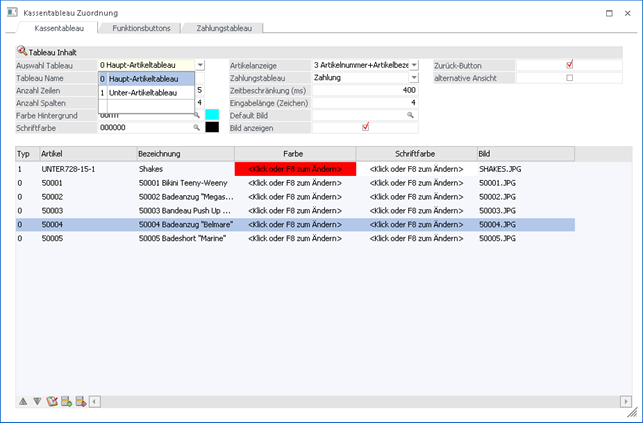This screenshot has width=643, height=423.
Task: Expand the Zahlungstableau dropdown
Action: tap(414, 78)
